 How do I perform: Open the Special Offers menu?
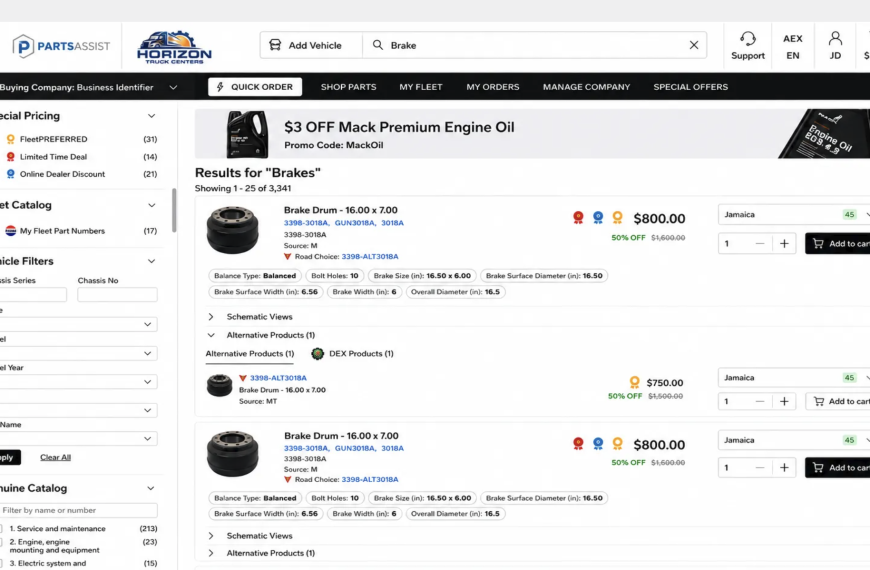tap(690, 87)
